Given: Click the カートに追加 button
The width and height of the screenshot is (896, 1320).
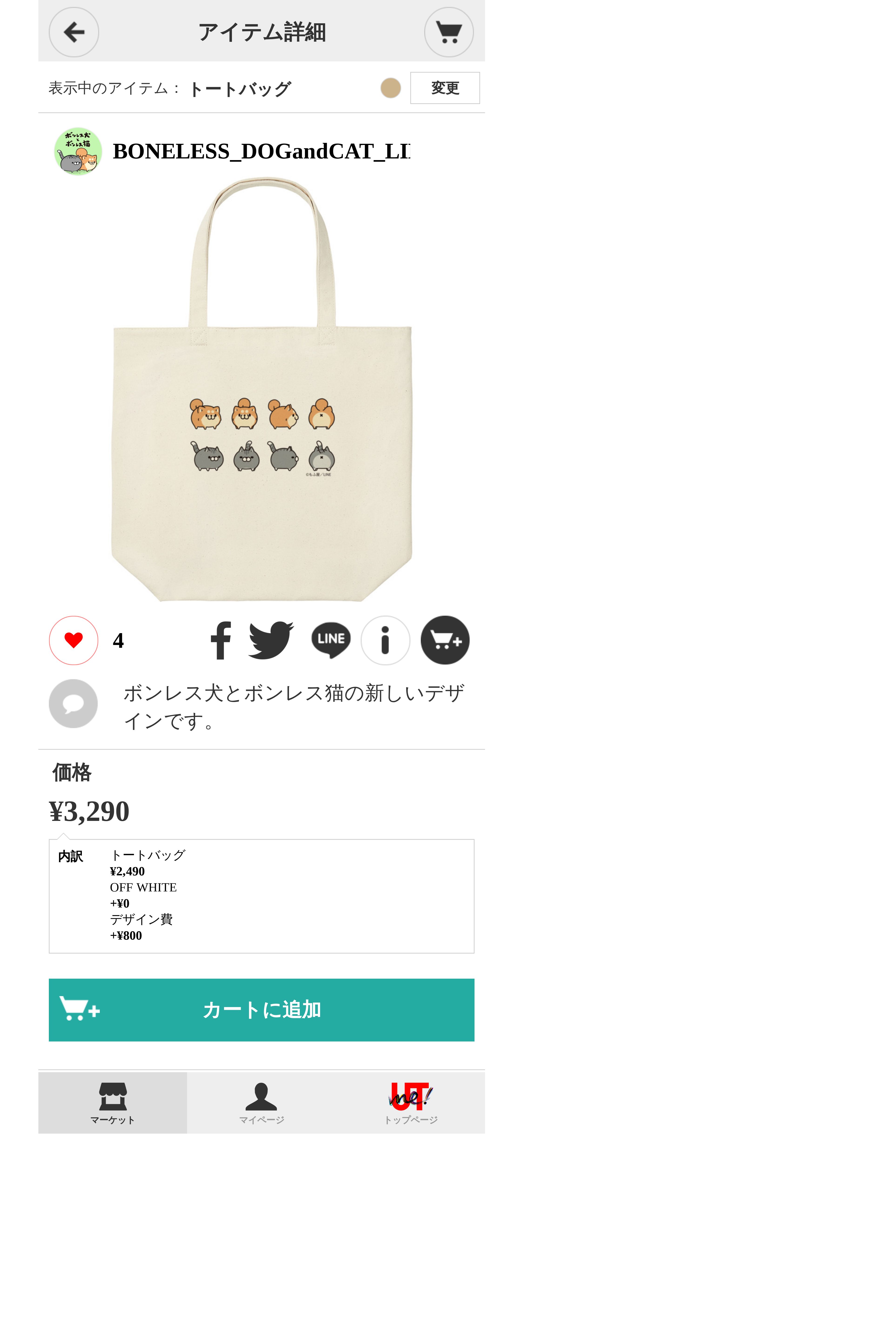Looking at the screenshot, I should coord(262,1010).
